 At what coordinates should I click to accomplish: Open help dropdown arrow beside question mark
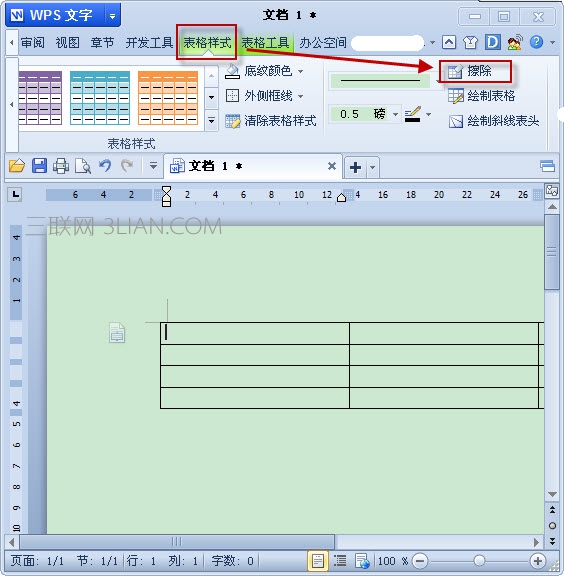553,43
